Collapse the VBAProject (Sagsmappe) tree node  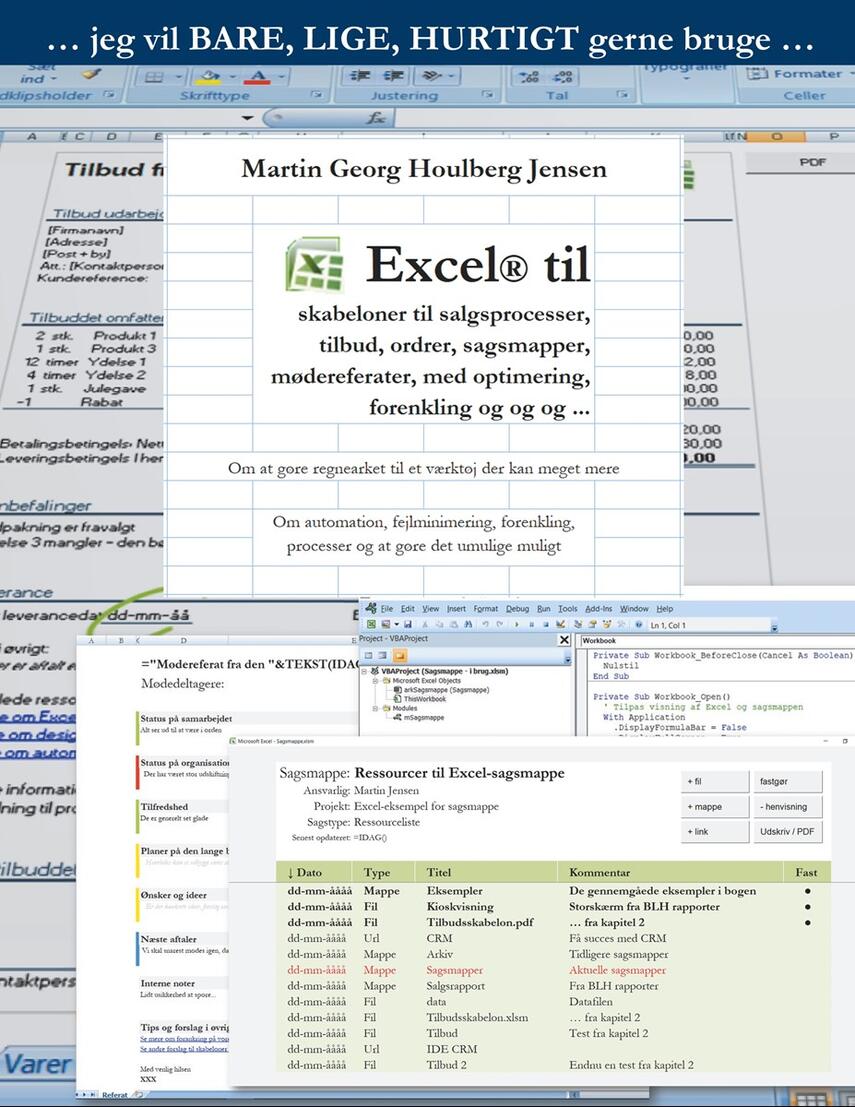(364, 671)
